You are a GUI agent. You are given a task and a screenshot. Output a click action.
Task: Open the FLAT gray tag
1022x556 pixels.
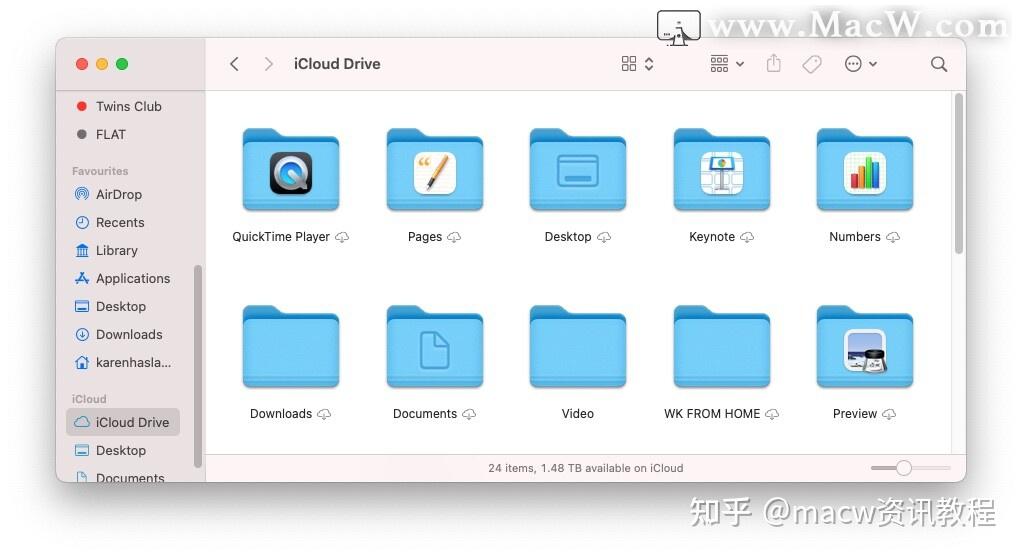click(102, 134)
